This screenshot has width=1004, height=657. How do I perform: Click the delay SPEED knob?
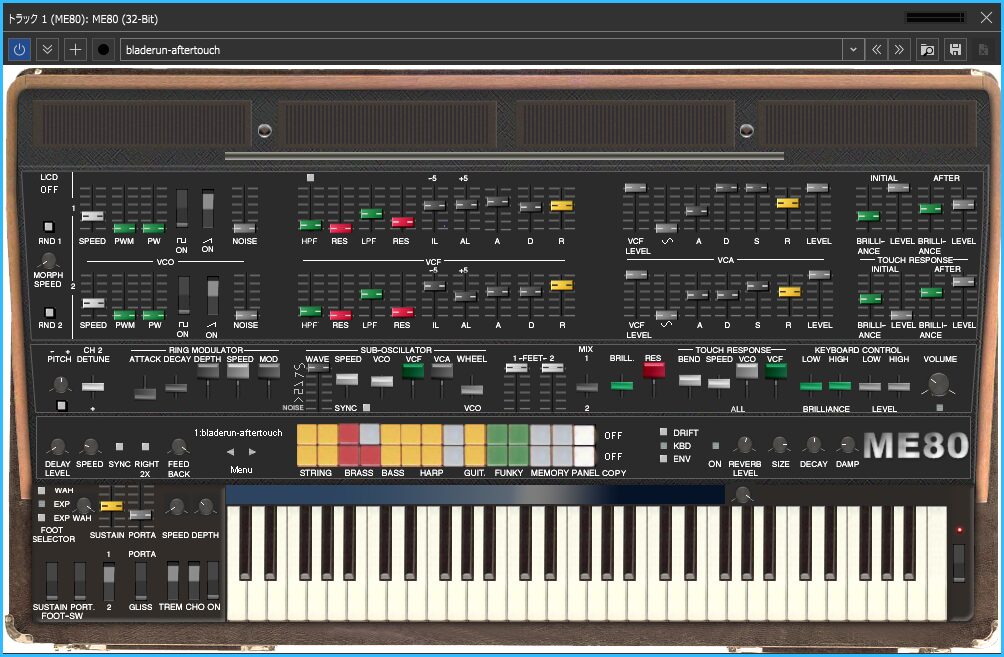click(90, 446)
